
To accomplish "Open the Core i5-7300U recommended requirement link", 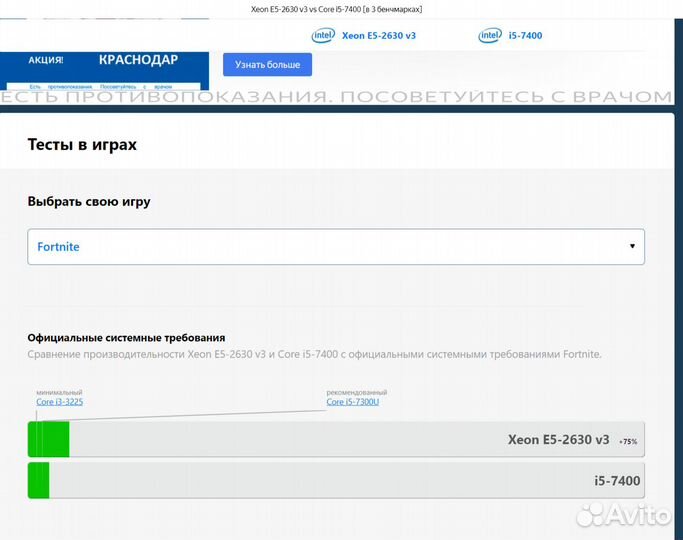I will 352,402.
